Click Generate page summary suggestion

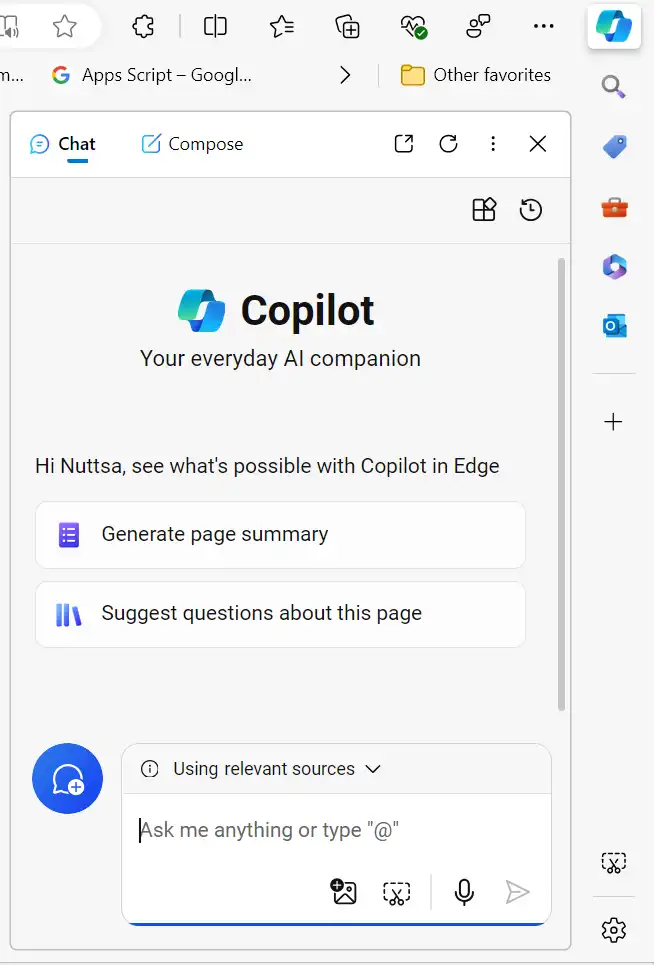coord(280,535)
